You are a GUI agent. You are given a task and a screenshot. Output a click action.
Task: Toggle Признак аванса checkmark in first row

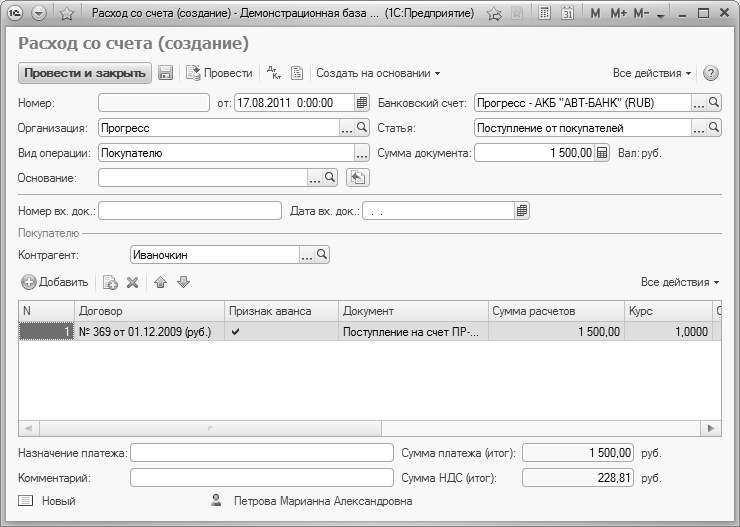click(235, 332)
